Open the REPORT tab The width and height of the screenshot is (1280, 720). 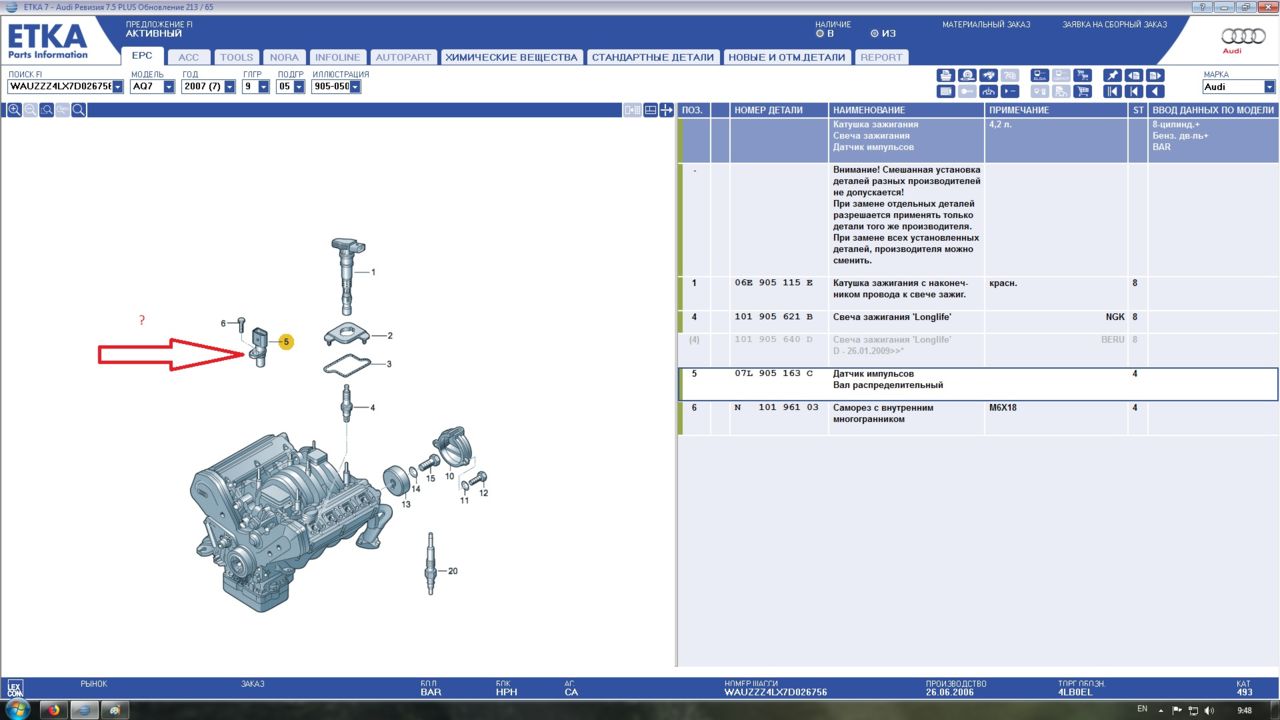point(881,57)
